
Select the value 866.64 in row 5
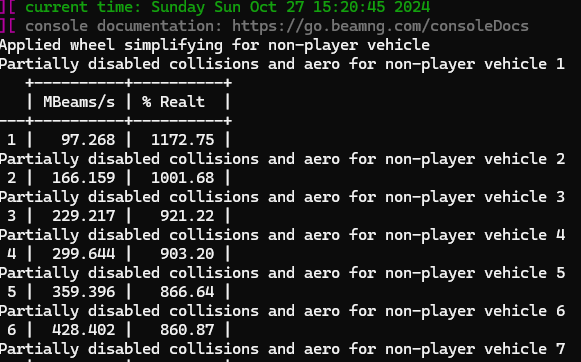point(187,292)
